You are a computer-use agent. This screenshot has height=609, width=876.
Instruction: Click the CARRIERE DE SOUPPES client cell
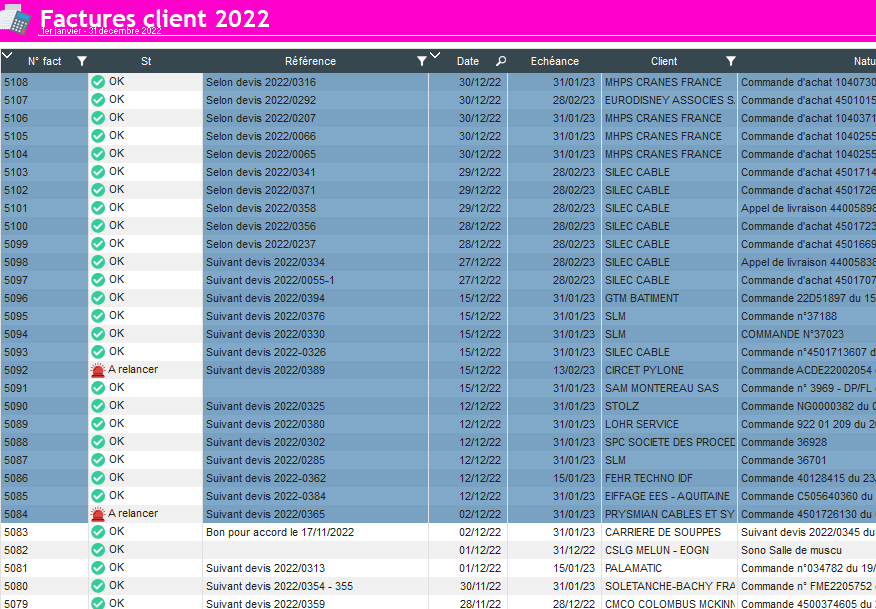coord(662,532)
